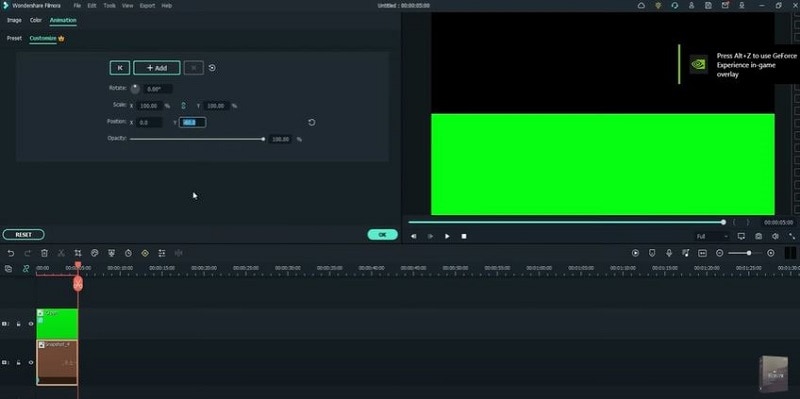Open the View menu
Image resolution: width=800 pixels, height=399 pixels.
[128, 6]
